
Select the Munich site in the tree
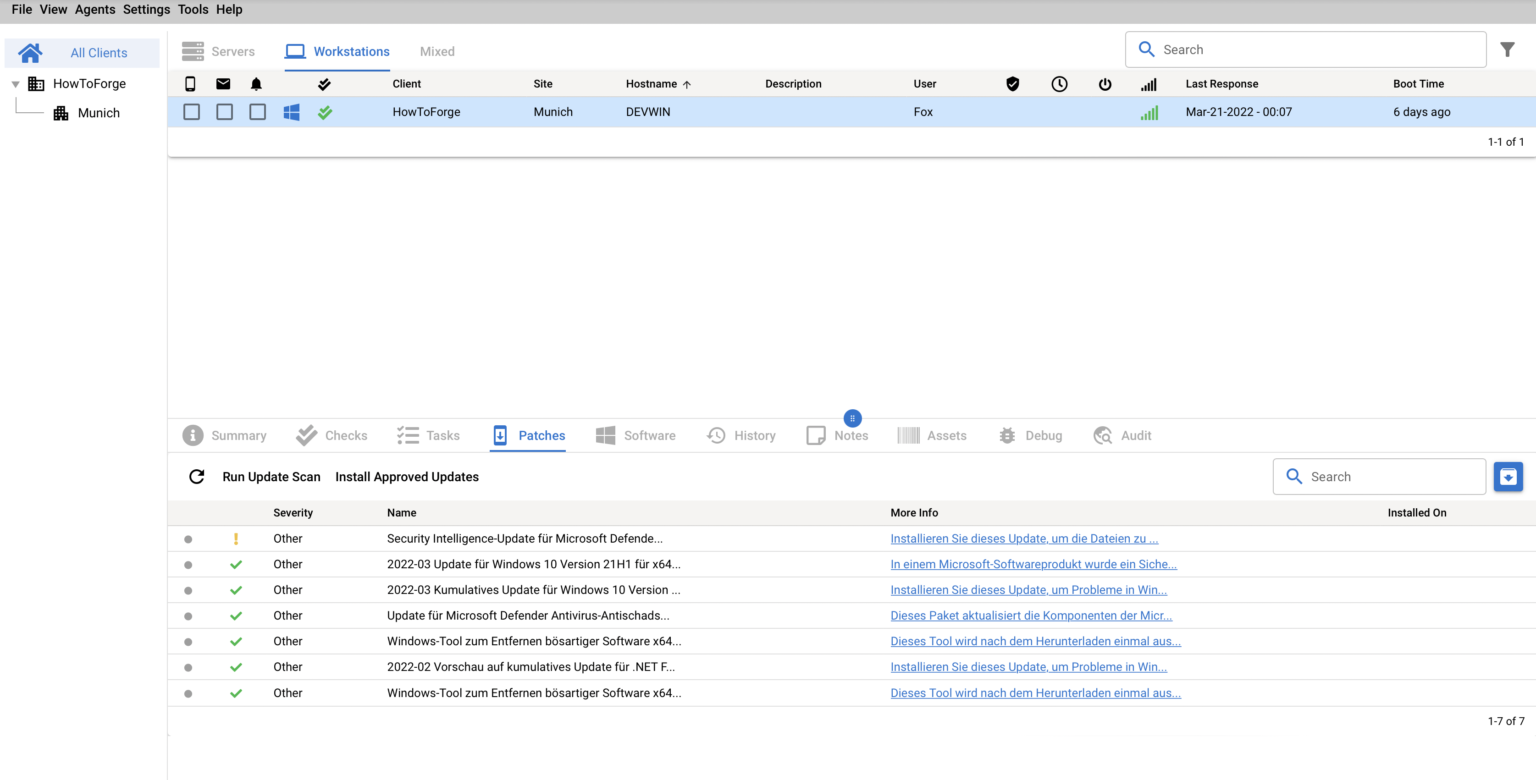pos(98,113)
